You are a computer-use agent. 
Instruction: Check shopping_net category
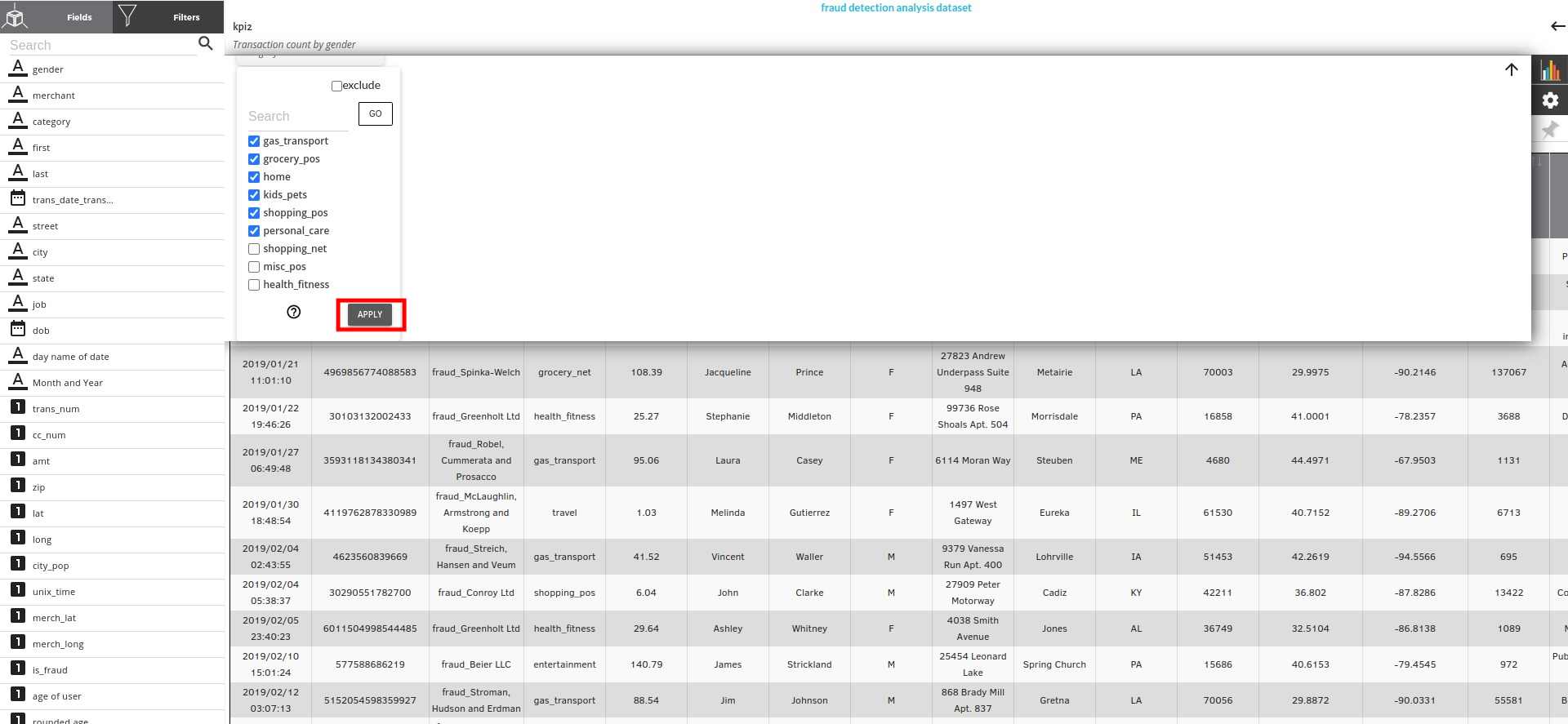[x=254, y=249]
